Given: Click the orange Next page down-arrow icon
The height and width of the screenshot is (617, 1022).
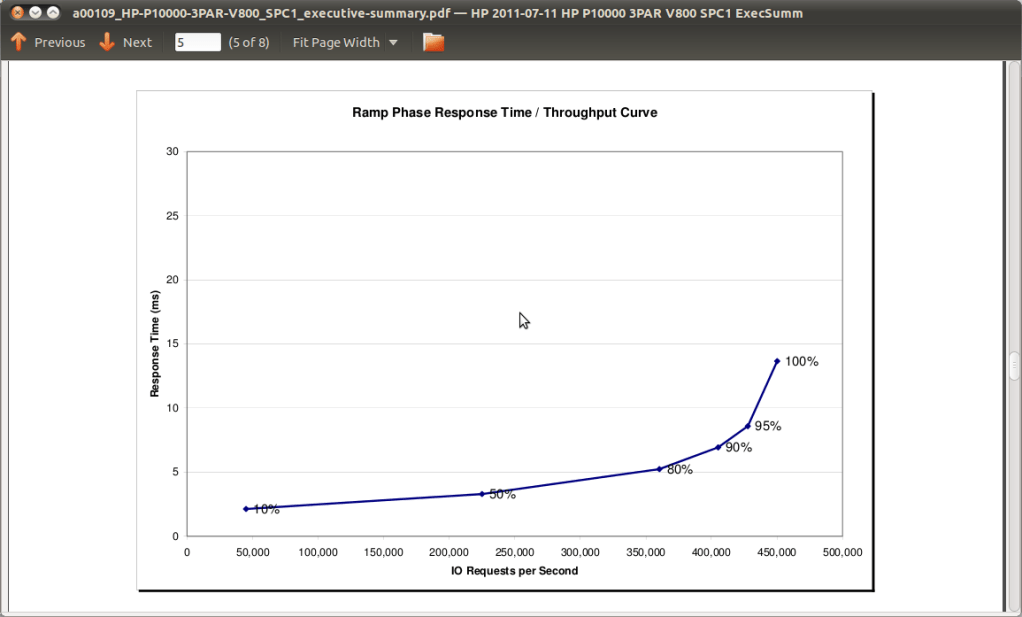Looking at the screenshot, I should tap(107, 42).
